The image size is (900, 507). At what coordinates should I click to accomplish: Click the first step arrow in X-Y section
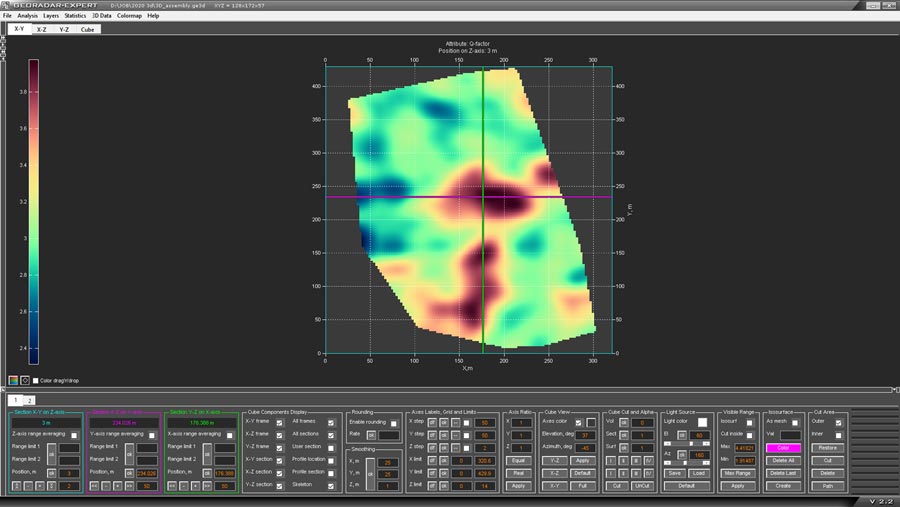[16, 485]
